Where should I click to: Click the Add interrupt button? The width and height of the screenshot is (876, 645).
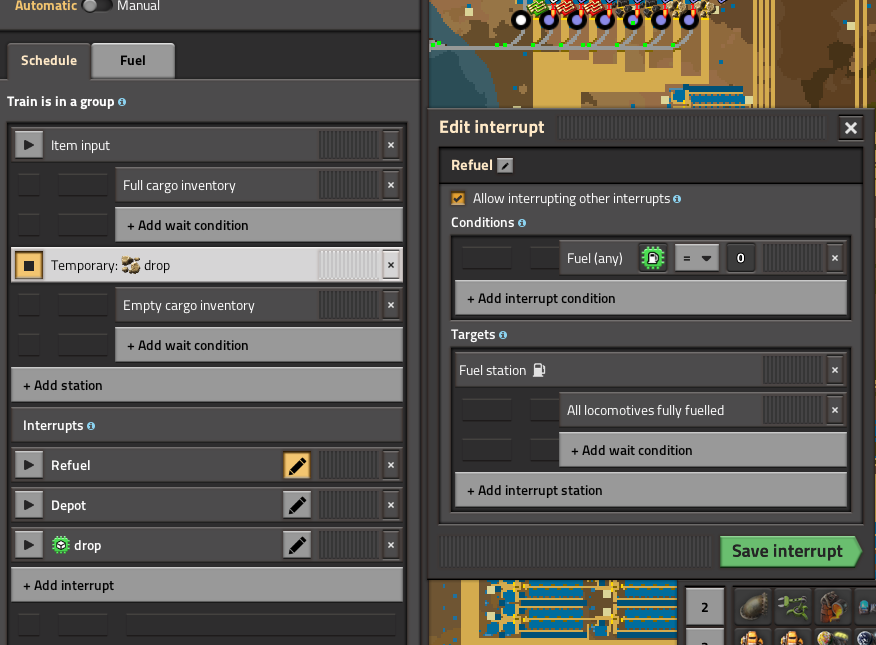pyautogui.click(x=207, y=585)
